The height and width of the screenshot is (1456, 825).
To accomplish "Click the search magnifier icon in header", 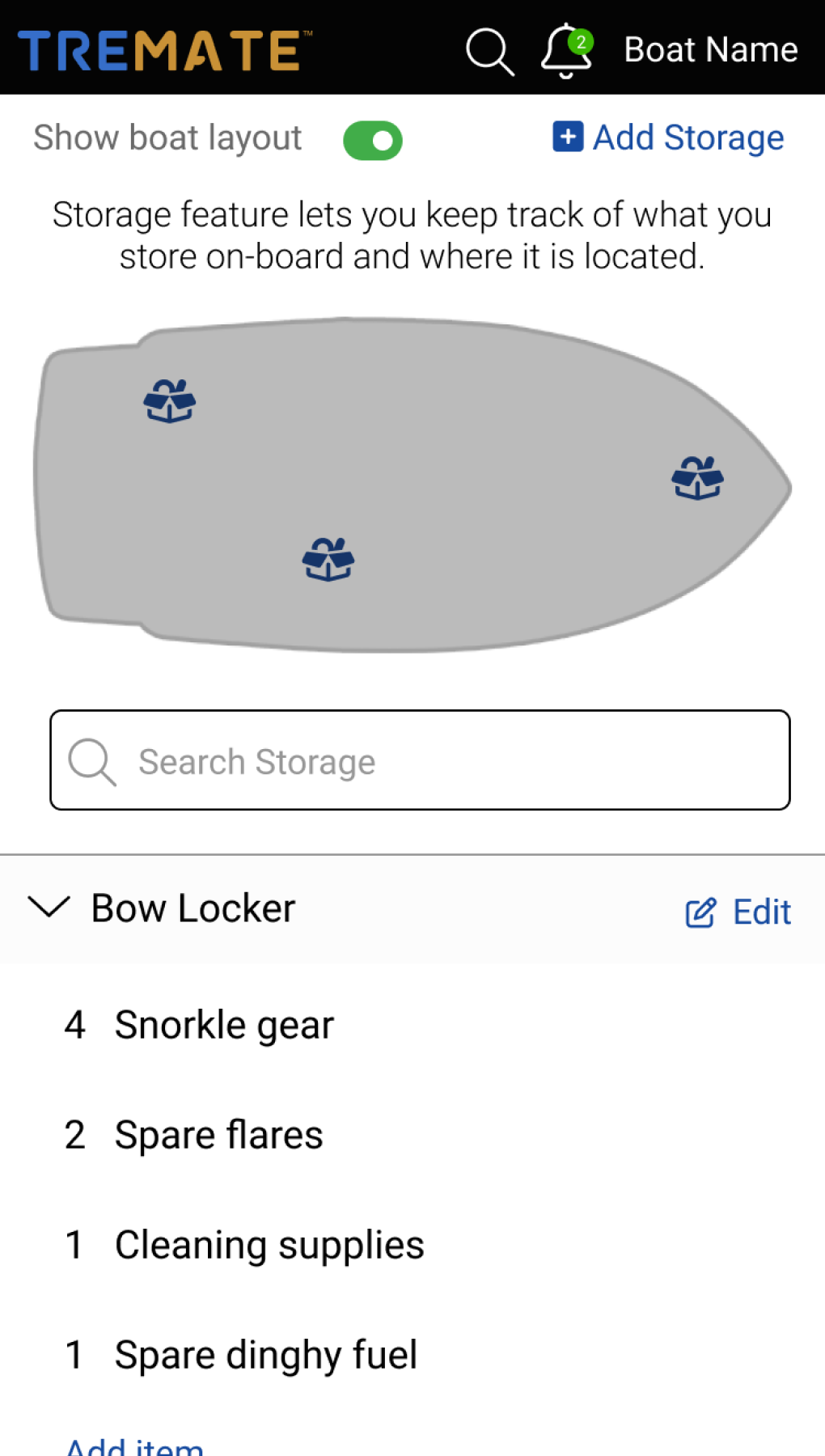I will pyautogui.click(x=489, y=51).
